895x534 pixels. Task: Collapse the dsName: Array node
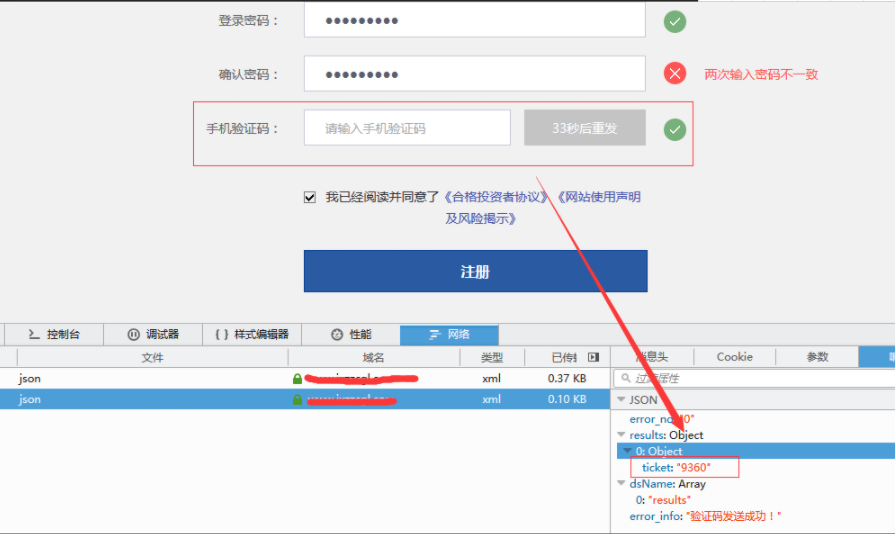pyautogui.click(x=622, y=483)
